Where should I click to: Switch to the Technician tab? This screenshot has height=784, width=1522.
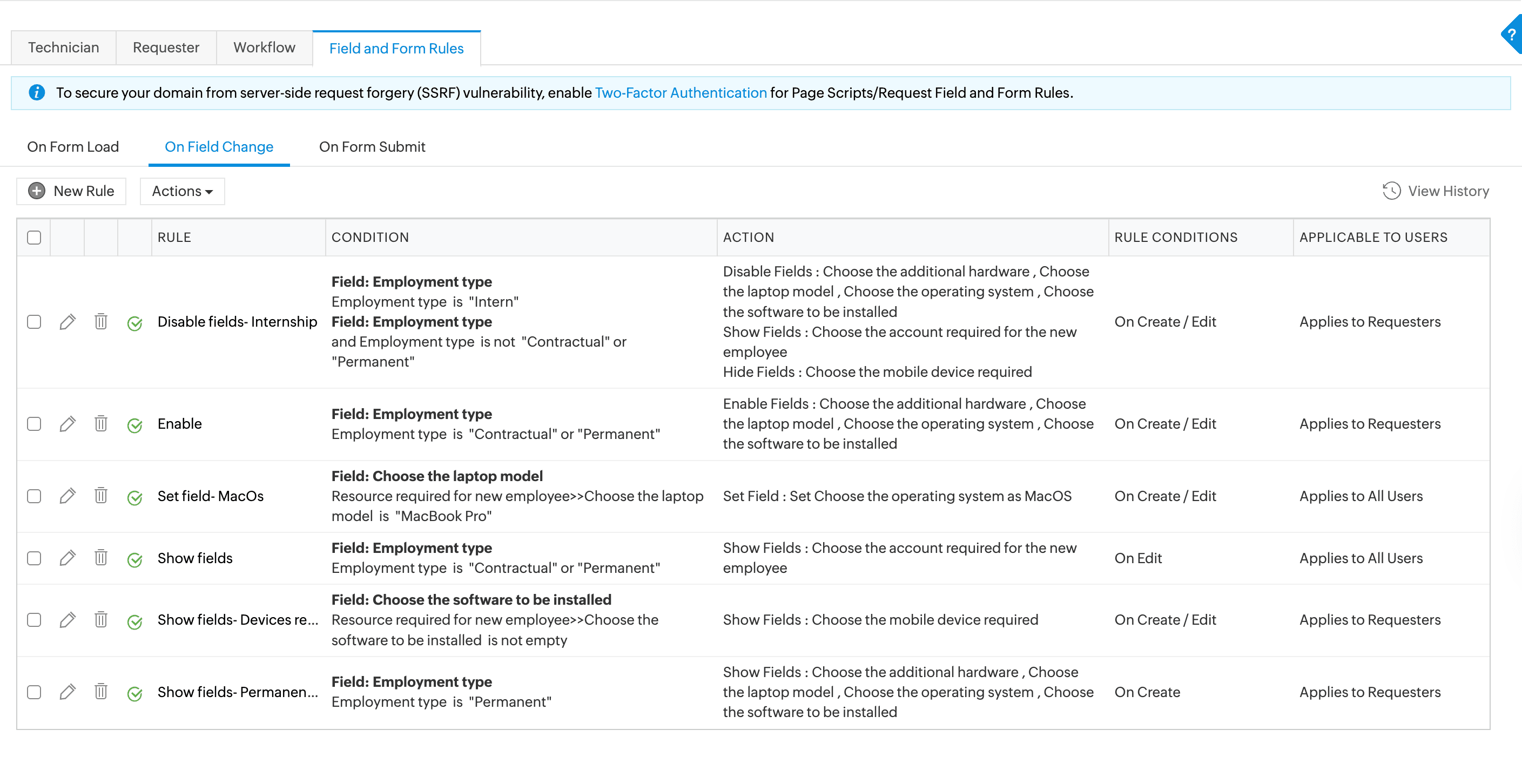point(64,48)
